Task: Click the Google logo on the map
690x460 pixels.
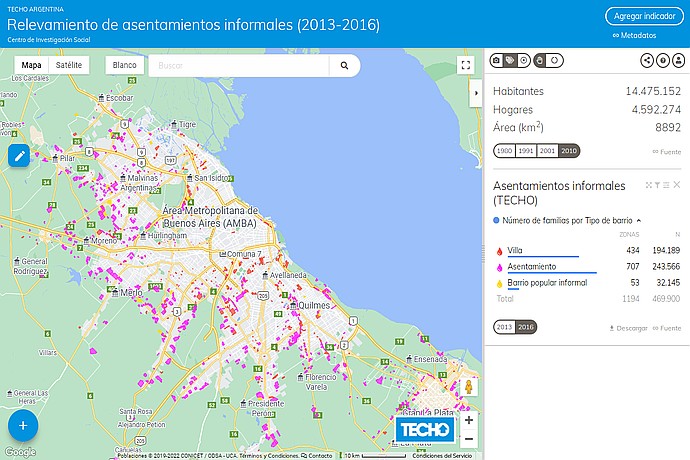Action: click(x=21, y=452)
